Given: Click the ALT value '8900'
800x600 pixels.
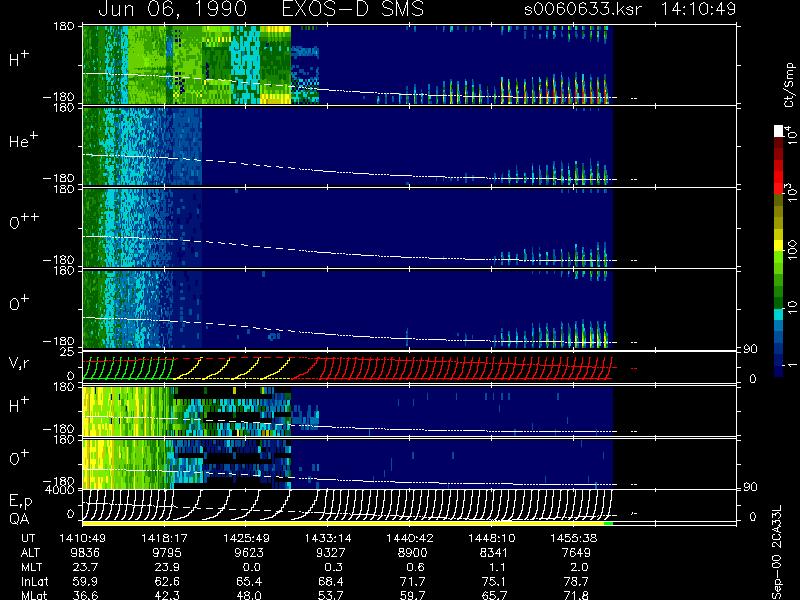Looking at the screenshot, I should pyautogui.click(x=412, y=553).
